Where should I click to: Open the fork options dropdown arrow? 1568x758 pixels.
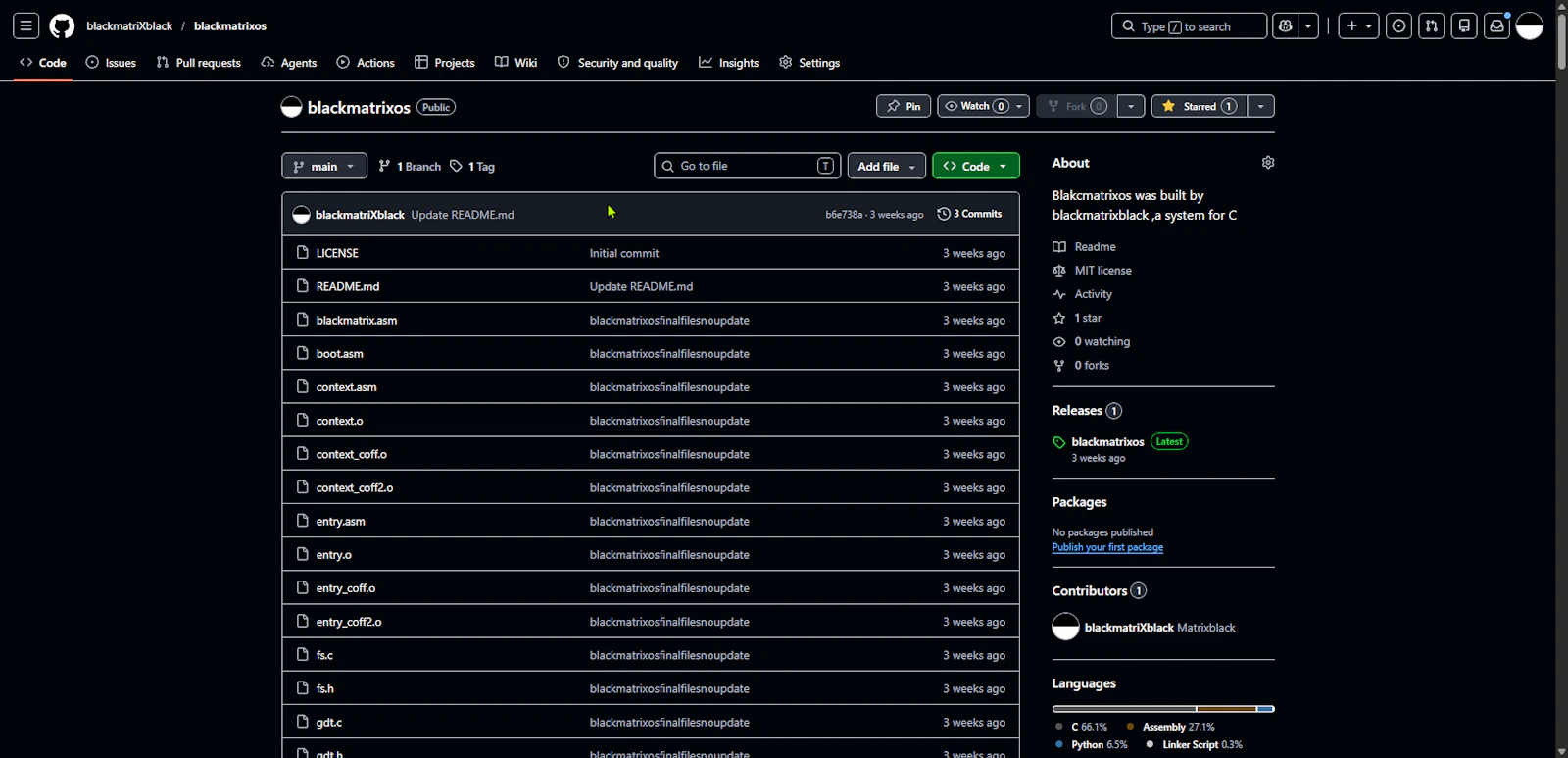point(1131,106)
